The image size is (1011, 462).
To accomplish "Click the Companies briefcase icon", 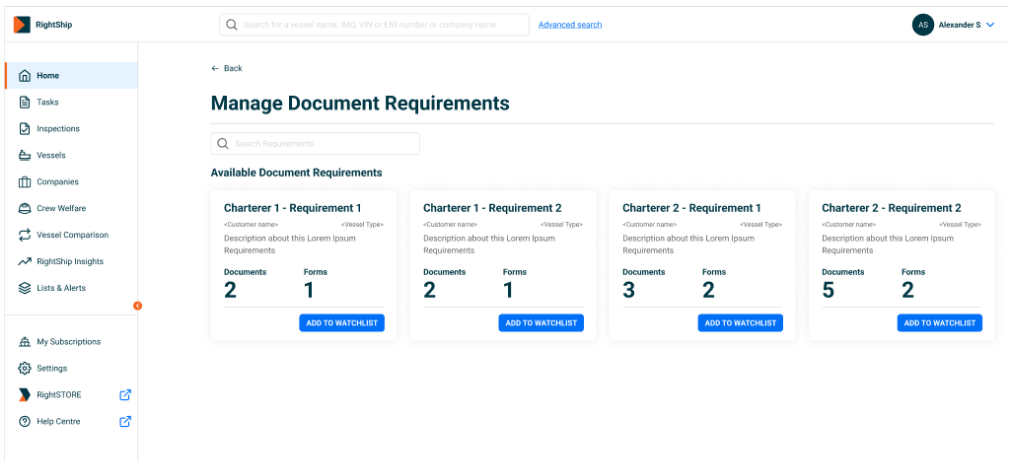I will pos(25,182).
